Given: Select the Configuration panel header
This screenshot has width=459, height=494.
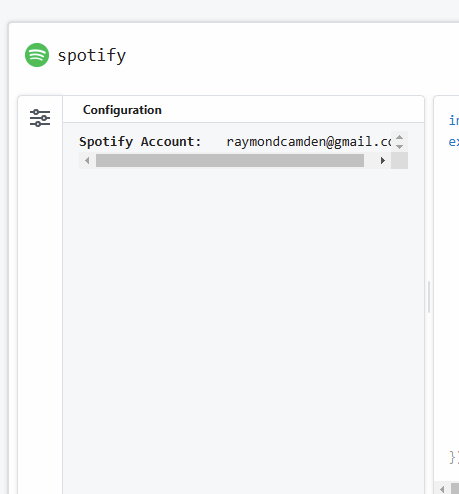Looking at the screenshot, I should coord(122,110).
